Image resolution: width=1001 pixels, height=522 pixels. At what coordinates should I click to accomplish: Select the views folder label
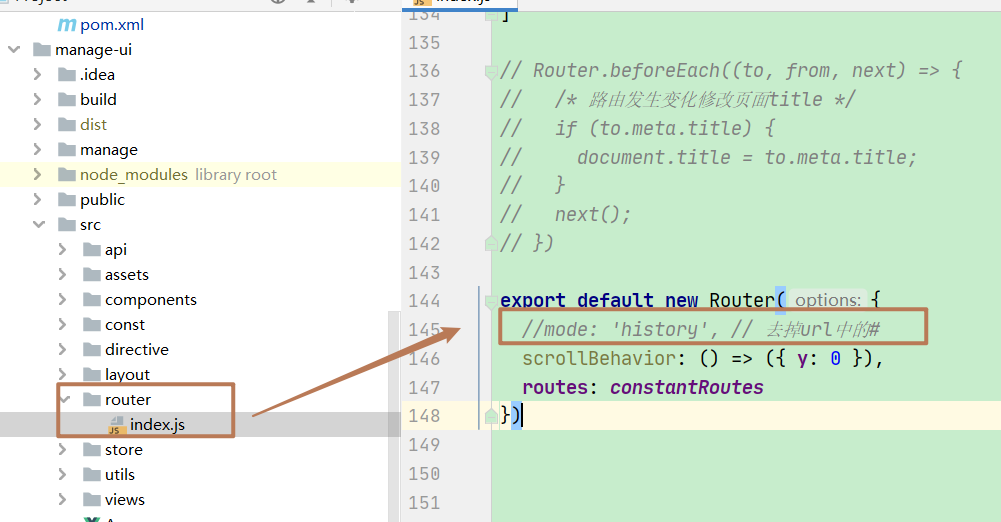click(124, 499)
